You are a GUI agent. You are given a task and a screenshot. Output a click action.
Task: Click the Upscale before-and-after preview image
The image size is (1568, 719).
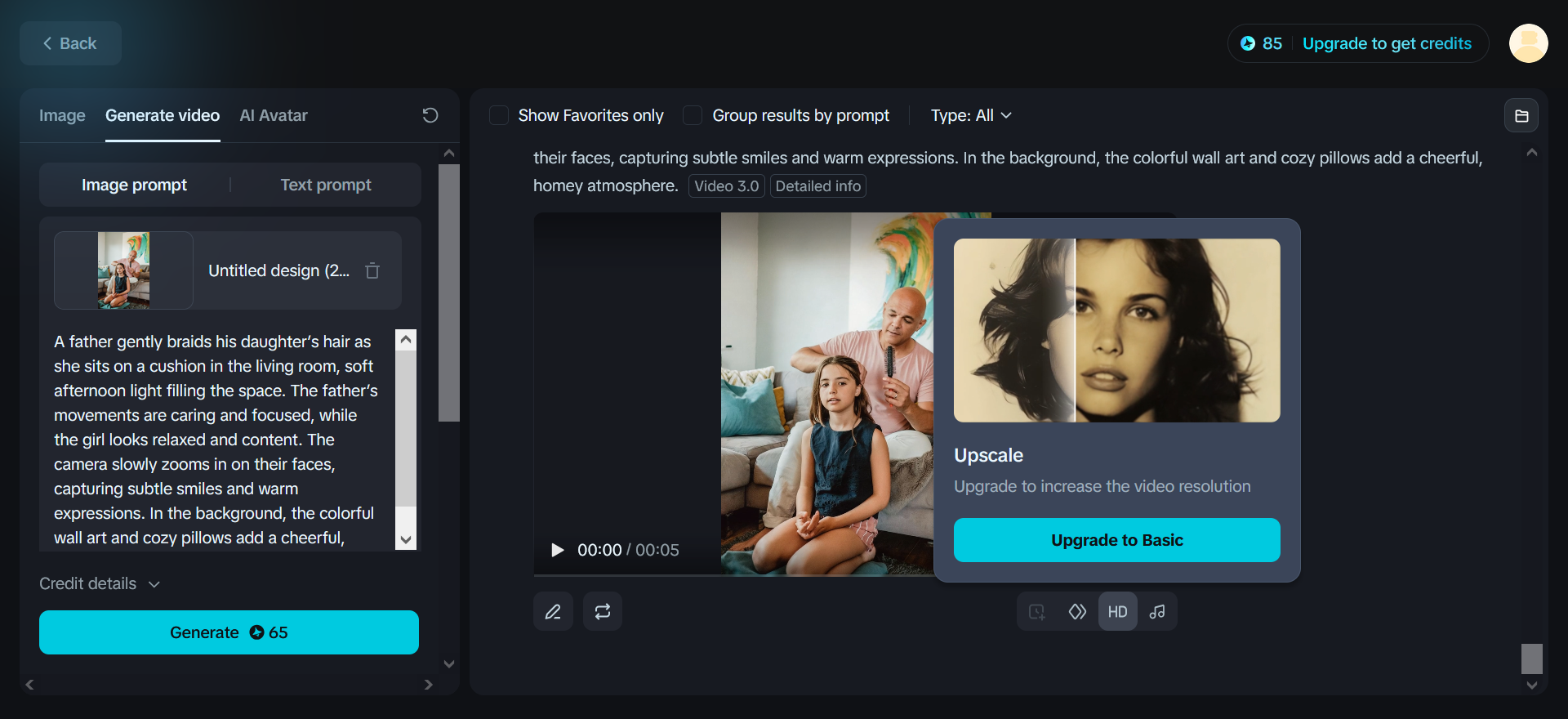pos(1116,330)
